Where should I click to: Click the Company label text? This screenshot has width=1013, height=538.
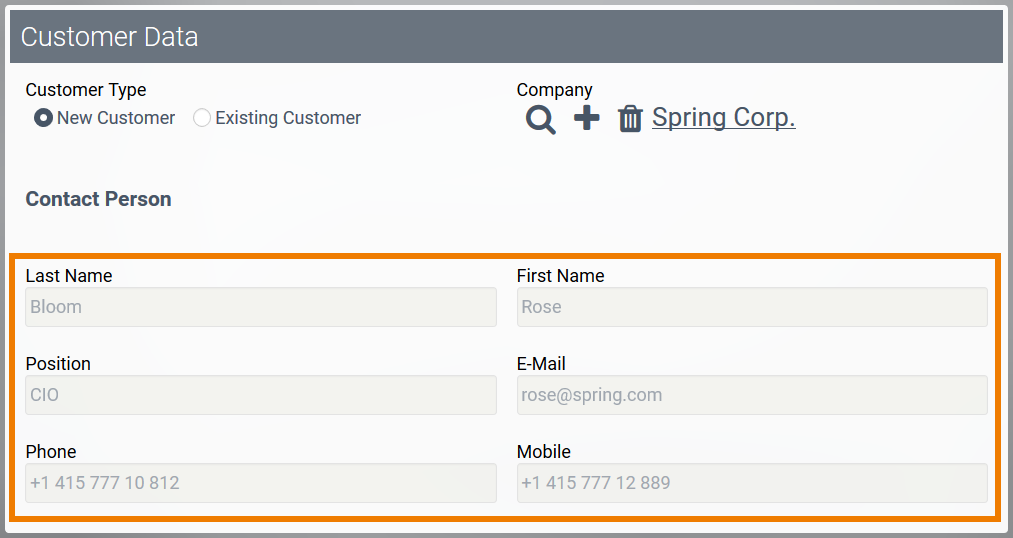[554, 90]
